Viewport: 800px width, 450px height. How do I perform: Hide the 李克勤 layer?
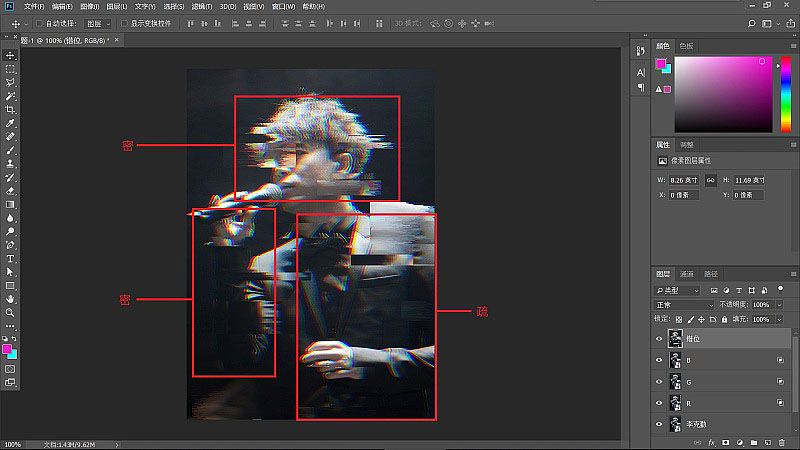[x=659, y=424]
